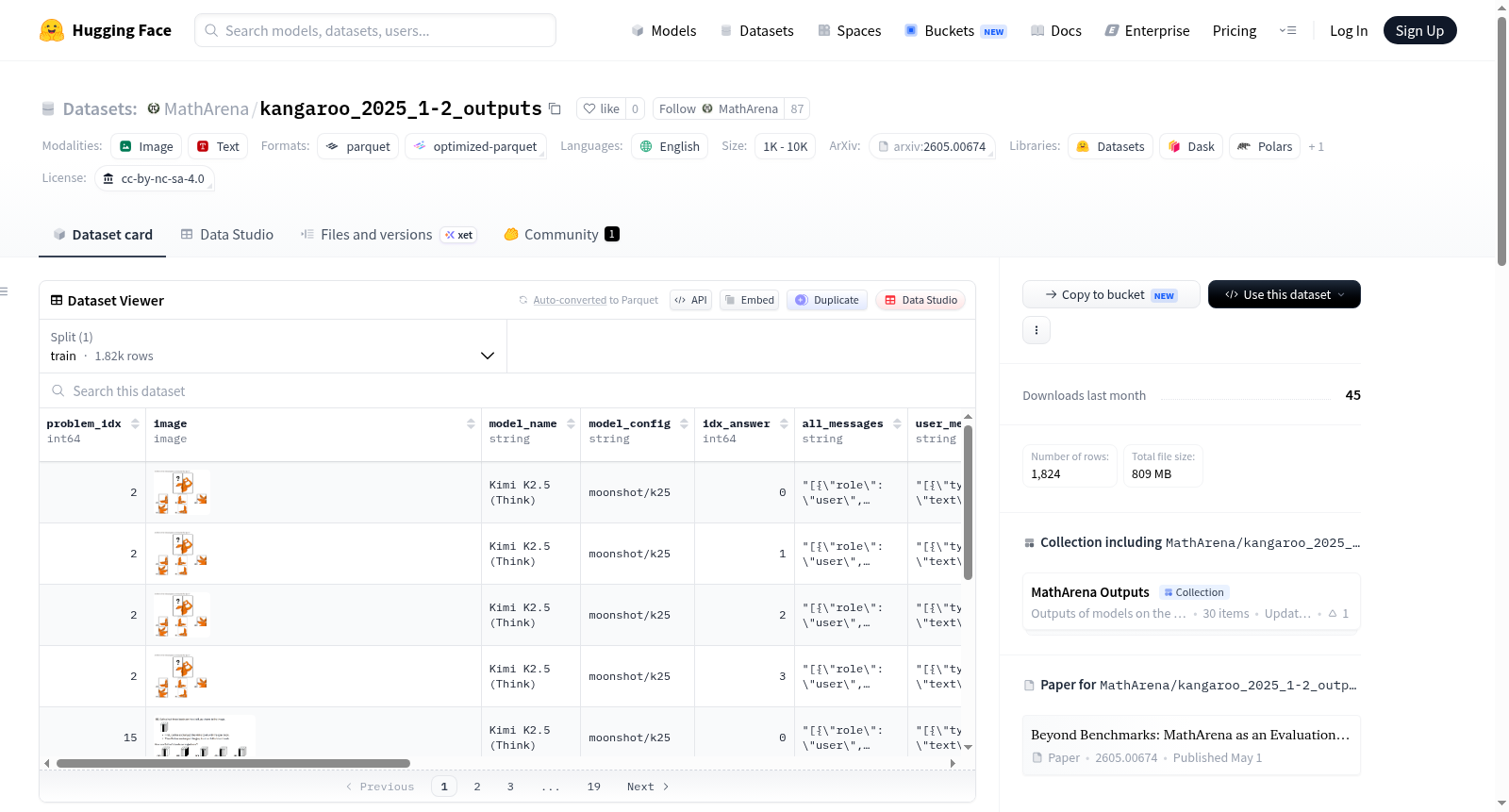Viewport: 1509px width, 812px height.
Task: Click the table horizontal scrollbar
Action: click(x=233, y=763)
